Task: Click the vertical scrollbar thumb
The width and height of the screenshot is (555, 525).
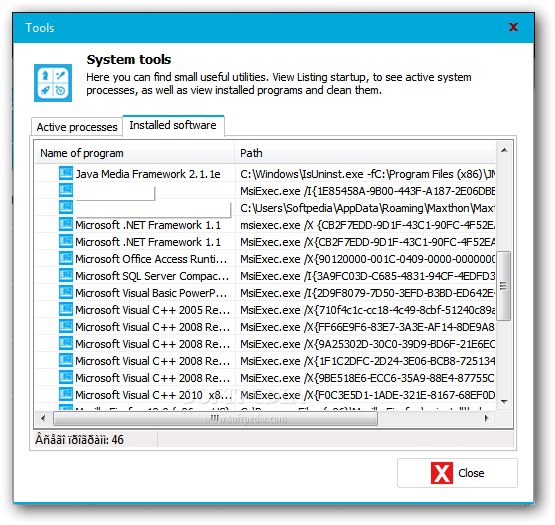Action: pyautogui.click(x=503, y=285)
